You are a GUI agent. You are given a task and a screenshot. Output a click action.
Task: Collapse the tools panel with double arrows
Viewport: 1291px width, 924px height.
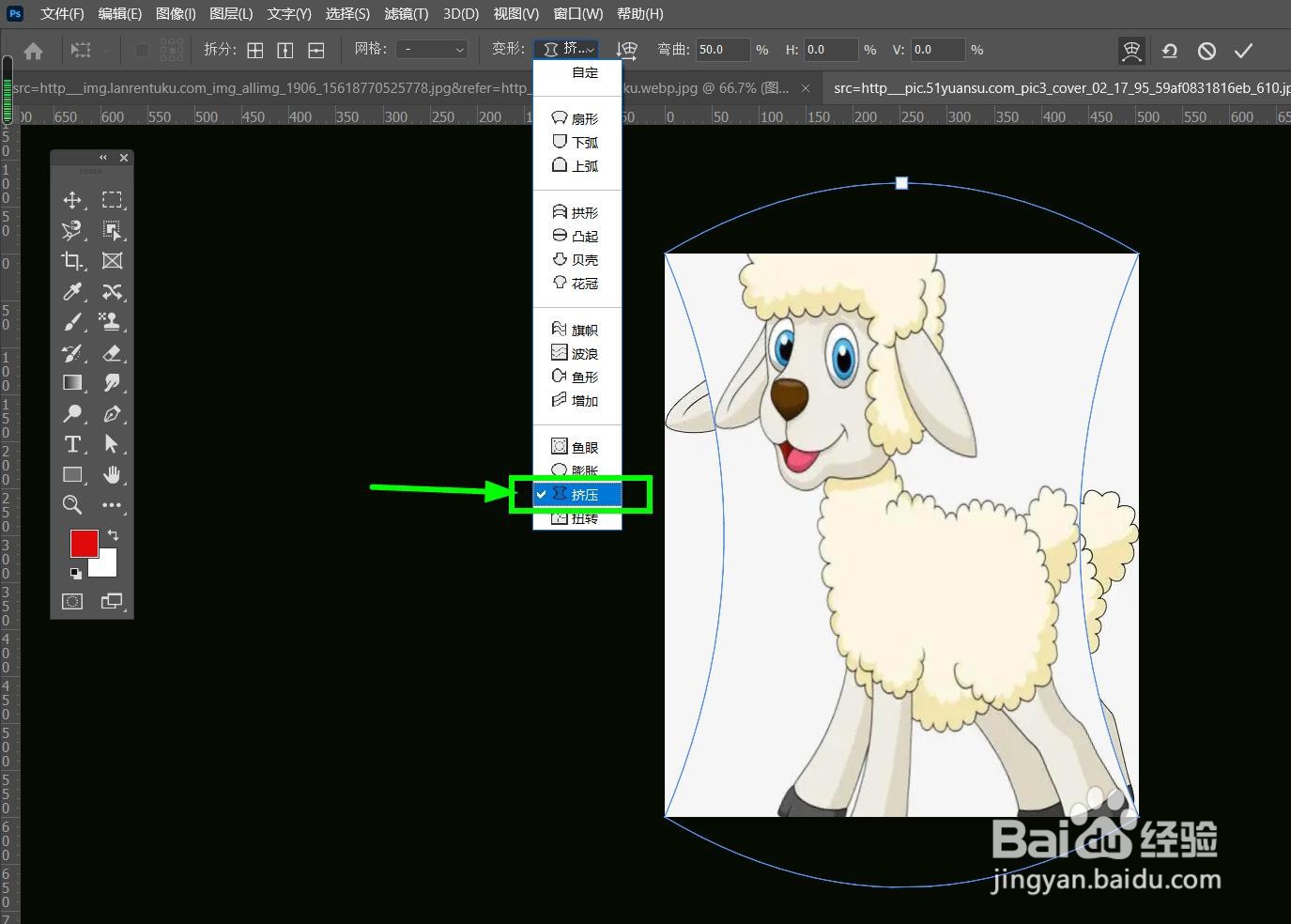tap(103, 158)
